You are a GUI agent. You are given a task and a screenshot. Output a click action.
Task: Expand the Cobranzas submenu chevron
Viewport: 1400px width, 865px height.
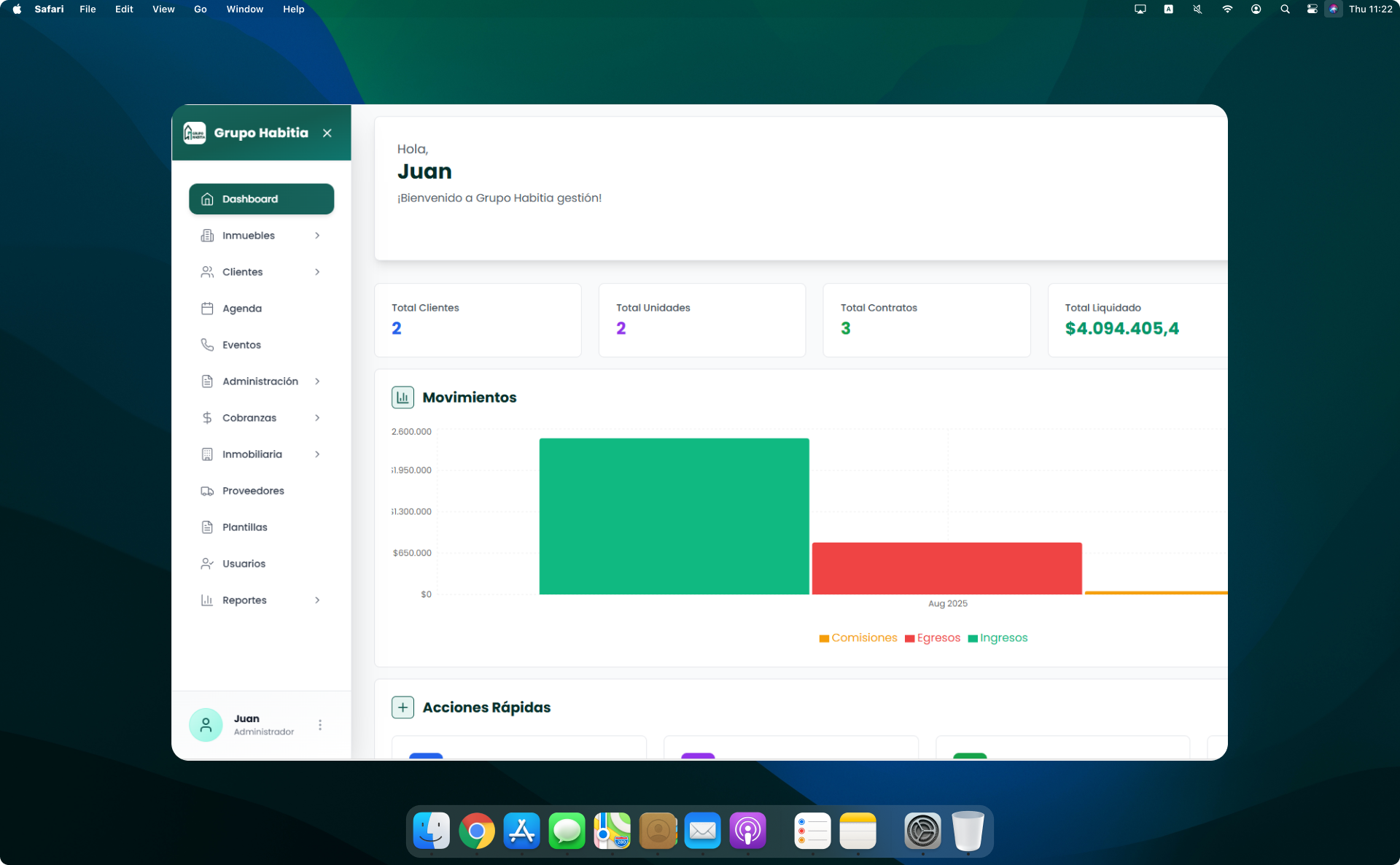tap(317, 418)
